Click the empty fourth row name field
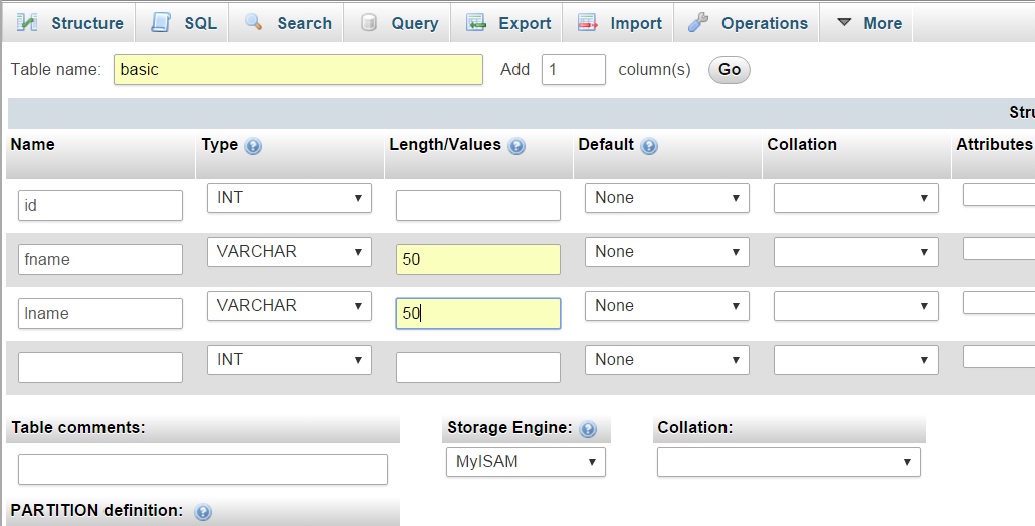1035x526 pixels. (x=100, y=368)
